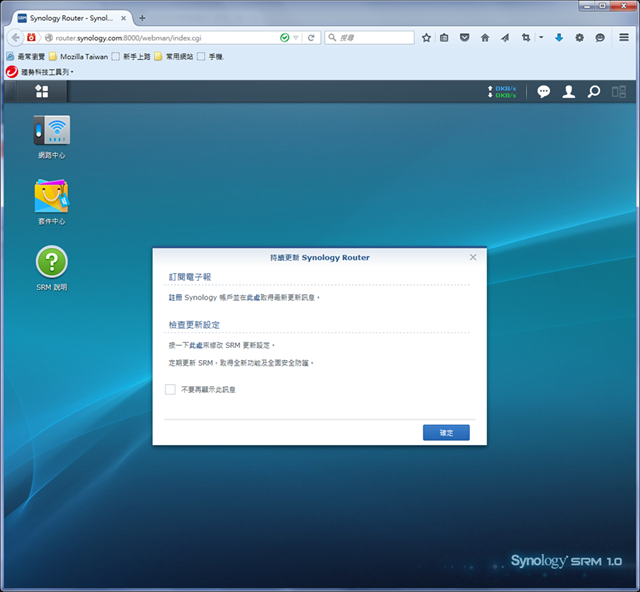The height and width of the screenshot is (592, 640).
Task: Click the red camera icon beside the back button
Action: coord(31,38)
